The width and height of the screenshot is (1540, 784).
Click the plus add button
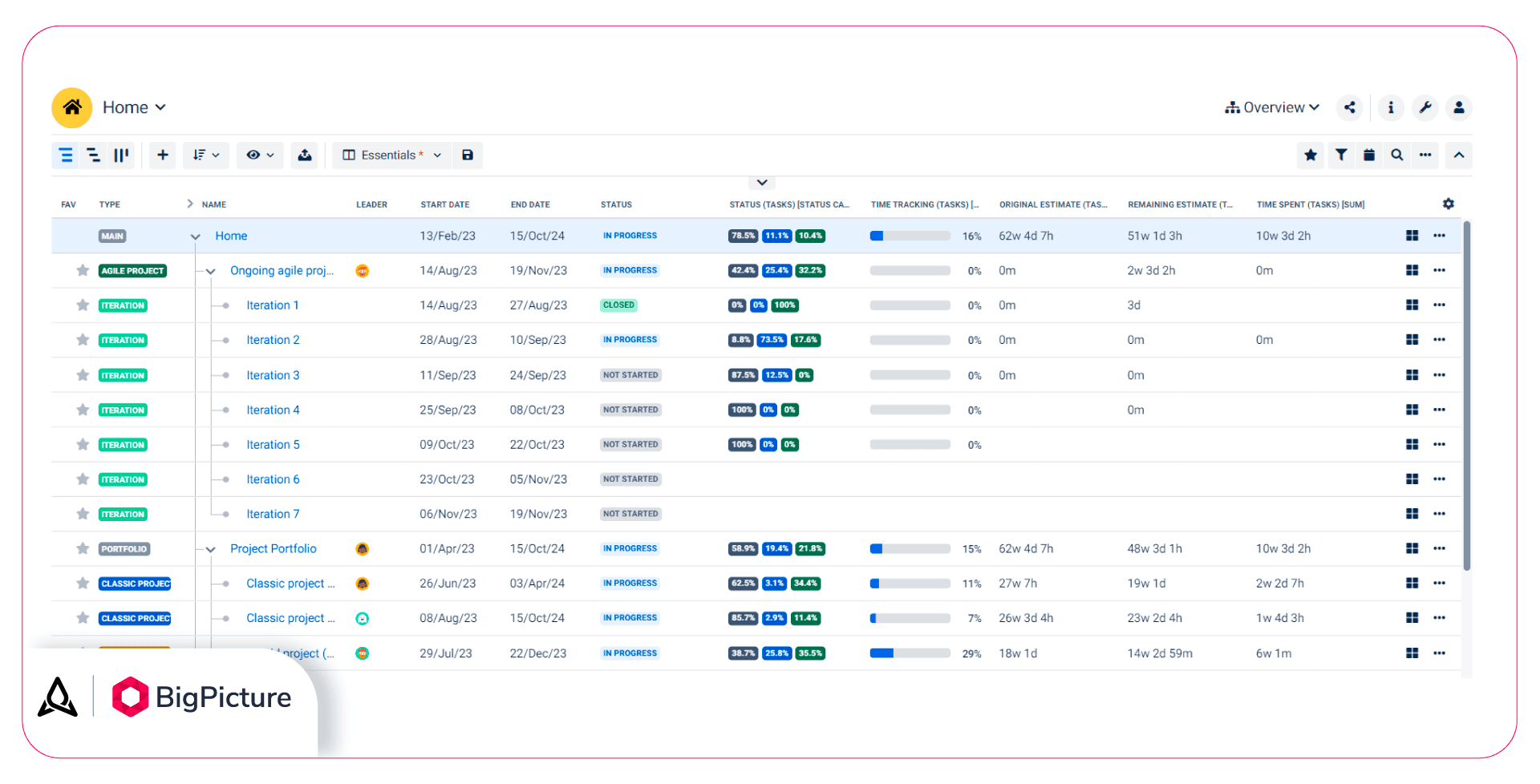click(x=163, y=155)
